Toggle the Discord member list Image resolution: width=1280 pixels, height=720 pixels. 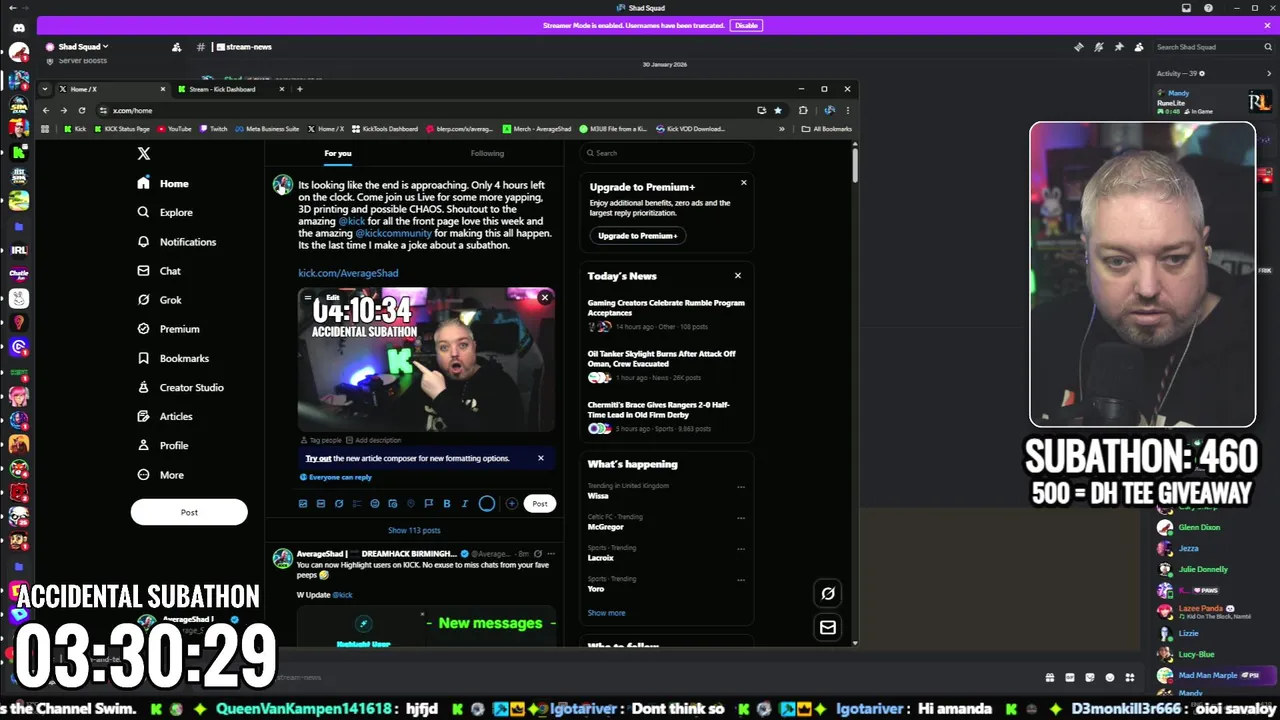(1138, 47)
